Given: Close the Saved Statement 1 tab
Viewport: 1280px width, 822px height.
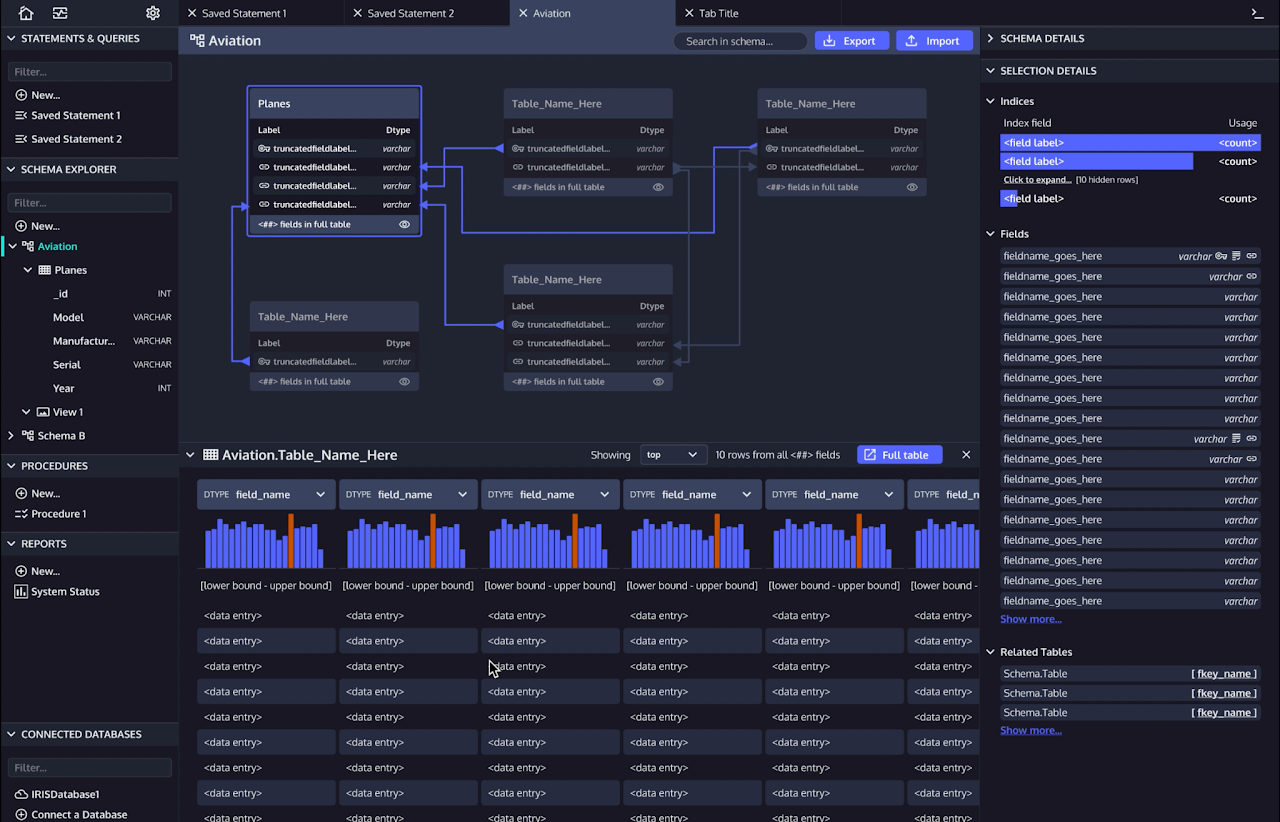Looking at the screenshot, I should [192, 14].
